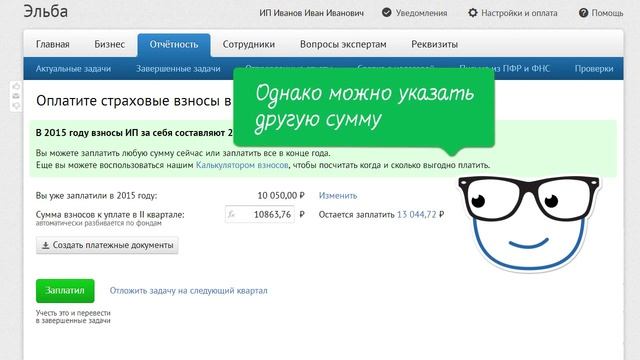Select the Актуальные задачи submenu
The height and width of the screenshot is (360, 640).
click(73, 69)
